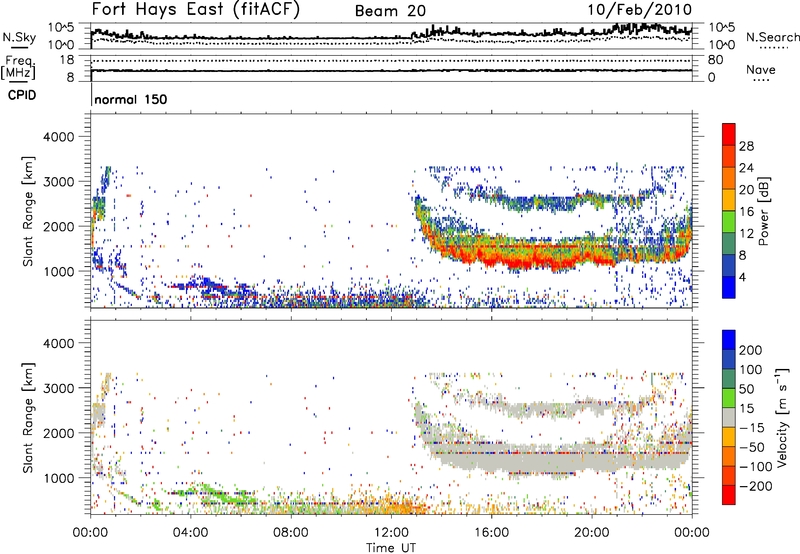Screen dimensions: 800x554
Task: Click the "08:00" time tick label
Action: (x=291, y=533)
